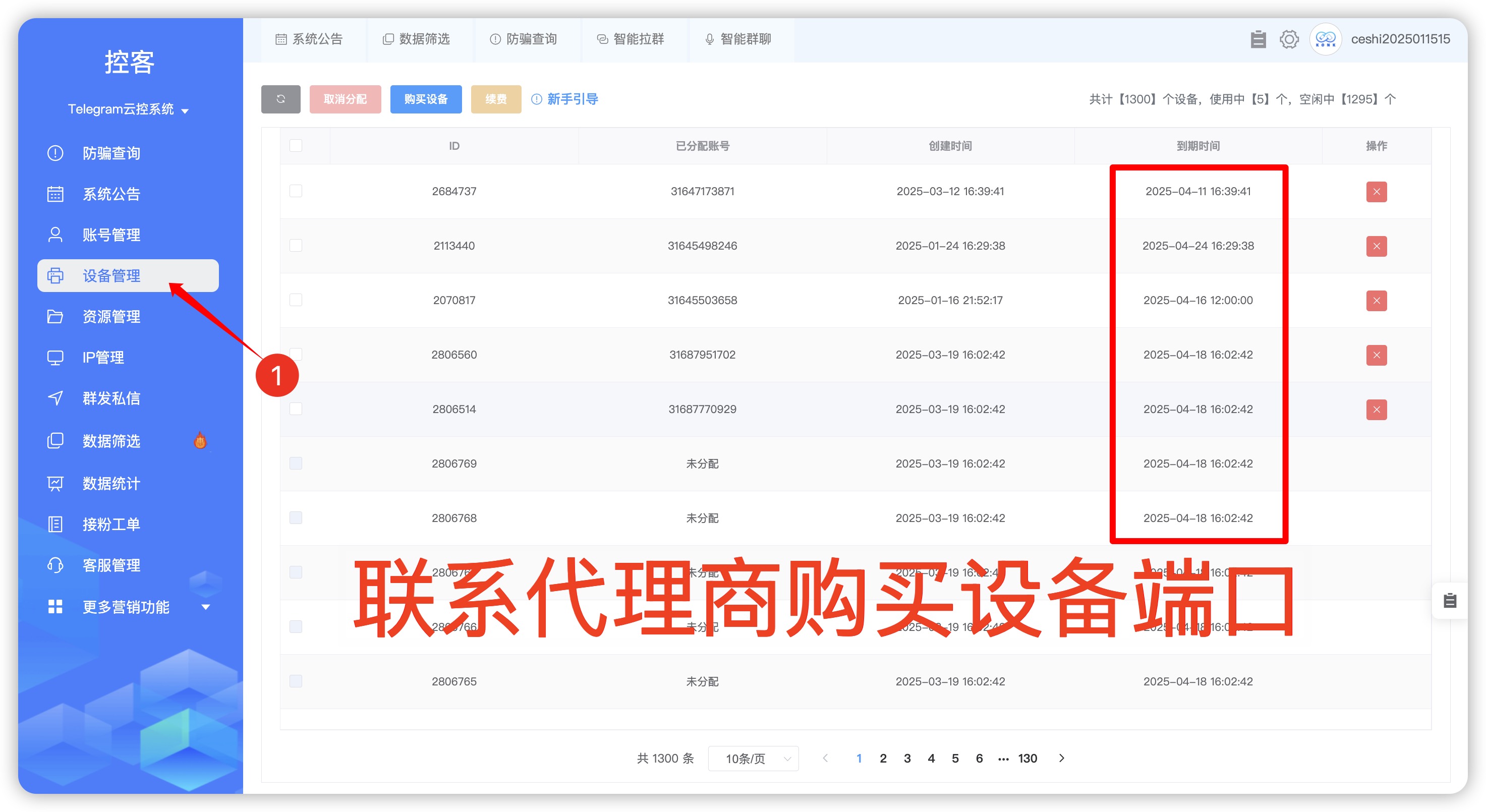Click the user avatar icon
1486x812 pixels.
point(1325,39)
